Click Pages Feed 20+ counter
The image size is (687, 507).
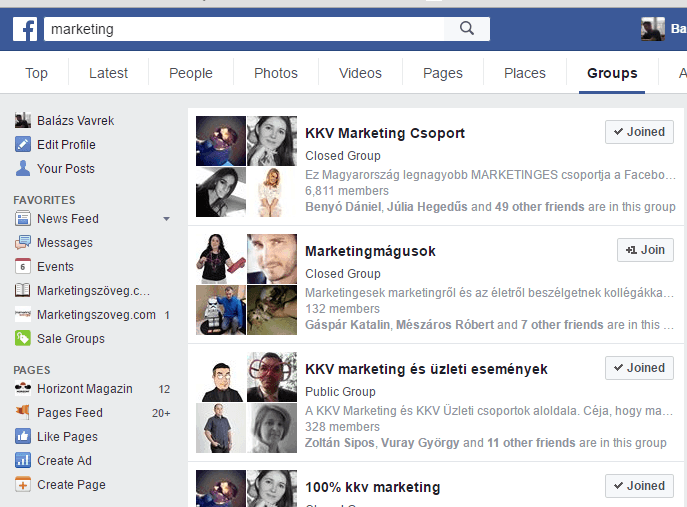click(161, 413)
